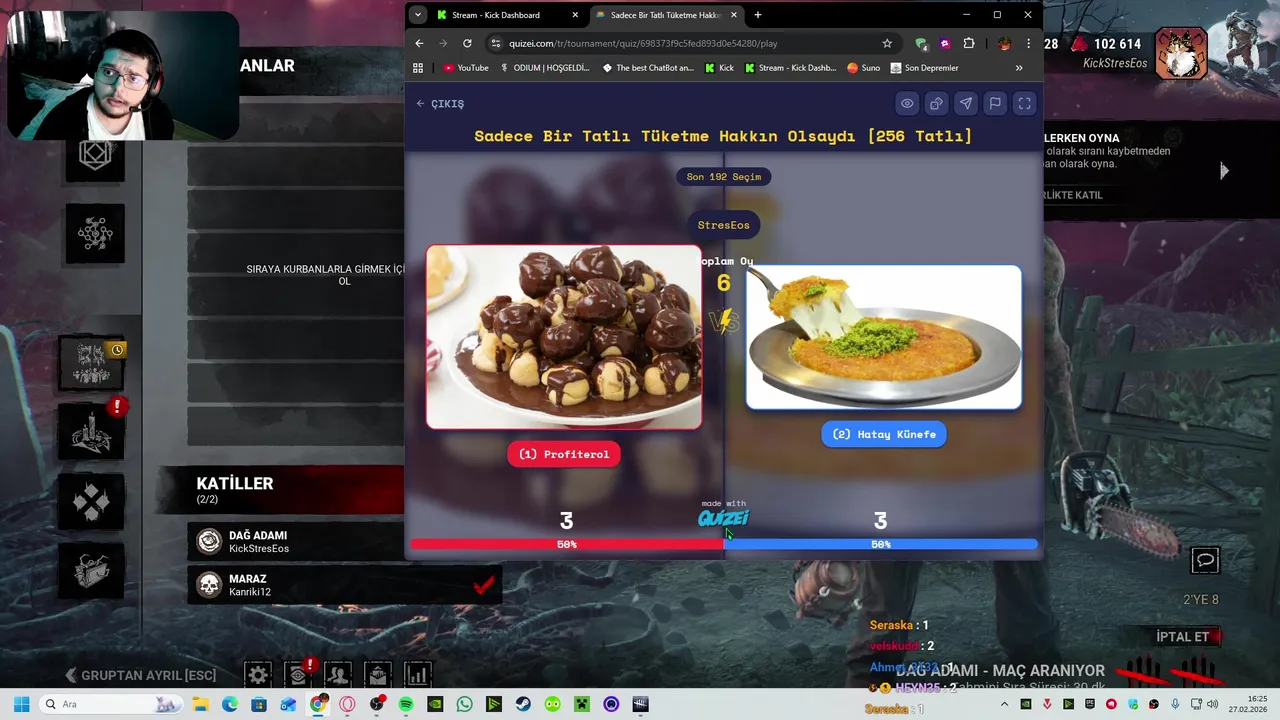This screenshot has height=720, width=1280.
Task: Expand Chrome tab search dropdown
Action: tap(418, 15)
